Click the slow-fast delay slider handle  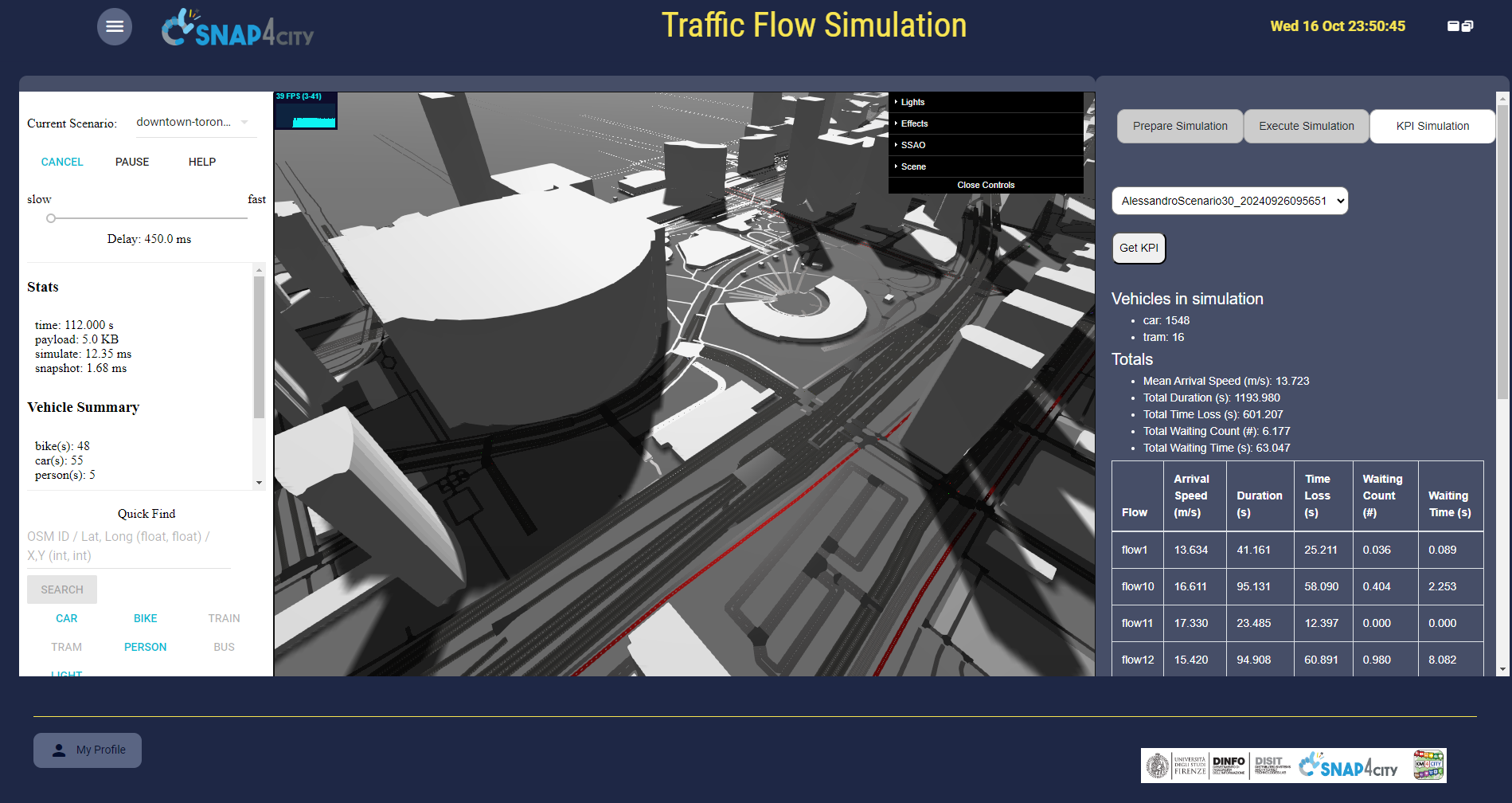51,218
